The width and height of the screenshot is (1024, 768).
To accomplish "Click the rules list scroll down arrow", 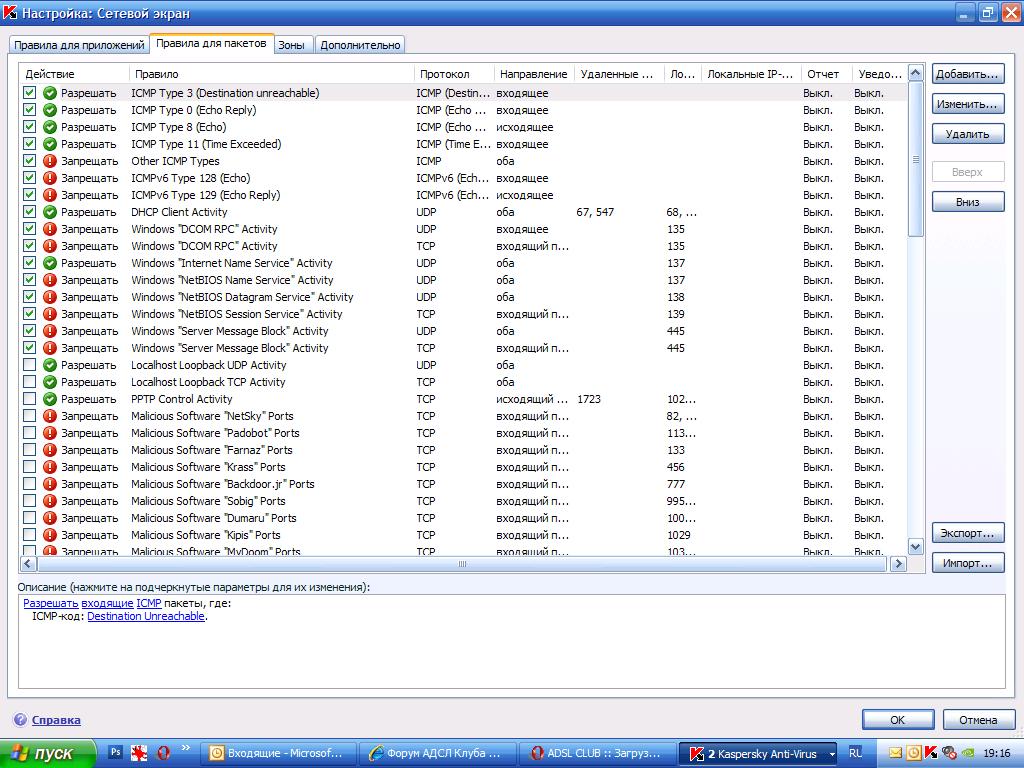I will click(x=916, y=547).
